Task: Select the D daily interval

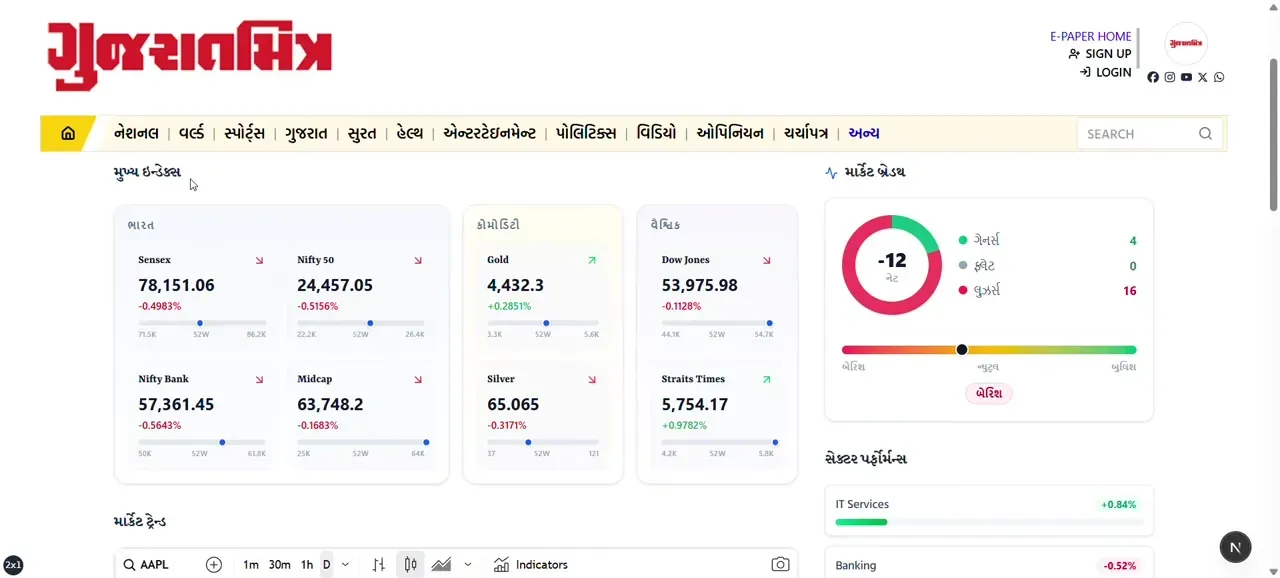Action: pos(326,565)
